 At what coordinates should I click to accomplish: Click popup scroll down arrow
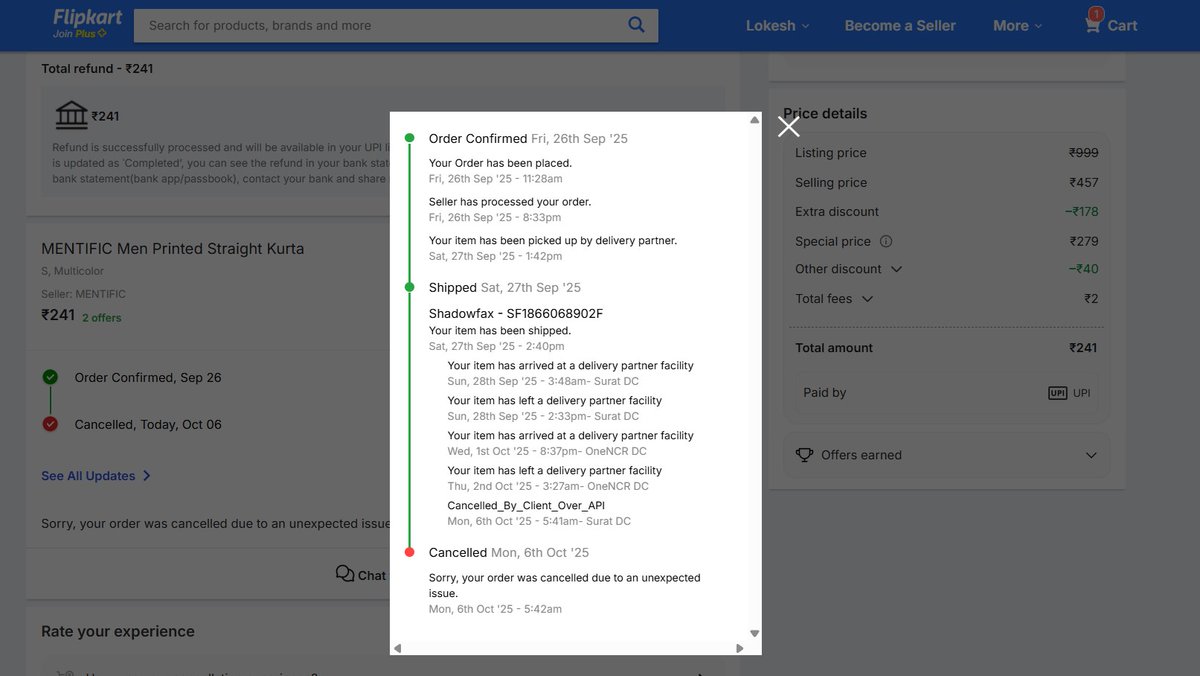pos(754,633)
